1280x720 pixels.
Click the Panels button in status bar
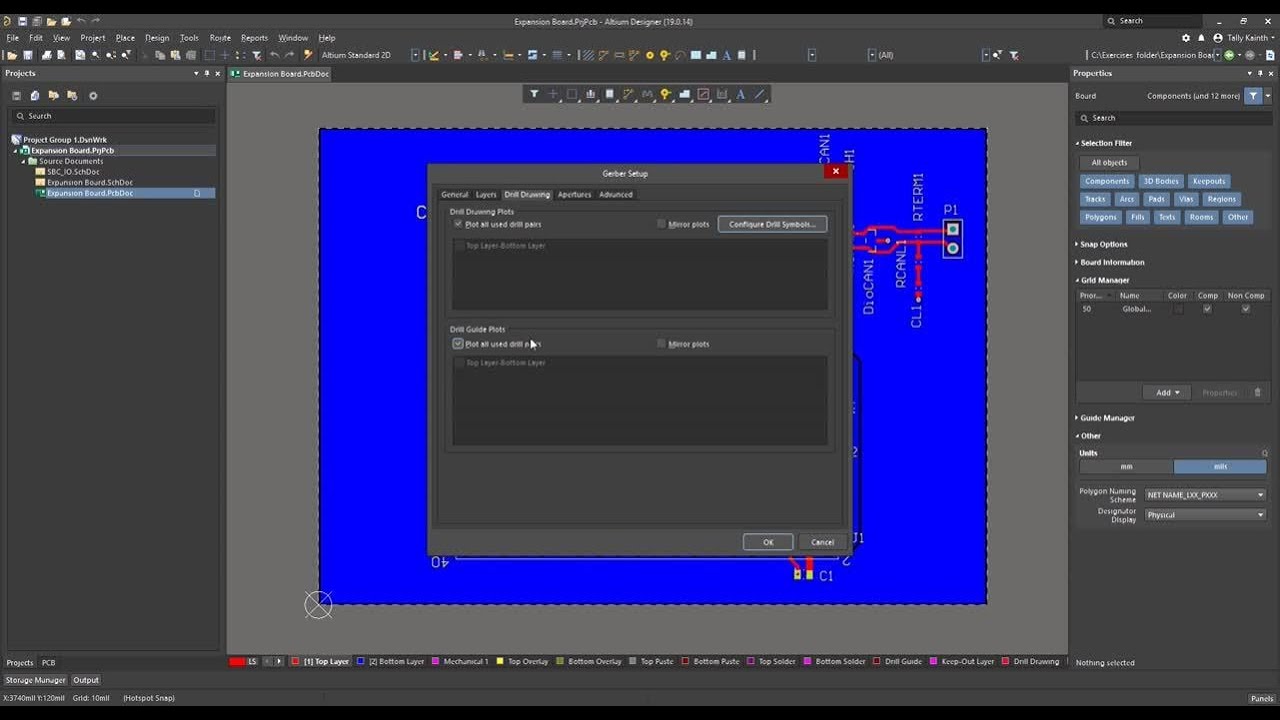1262,698
